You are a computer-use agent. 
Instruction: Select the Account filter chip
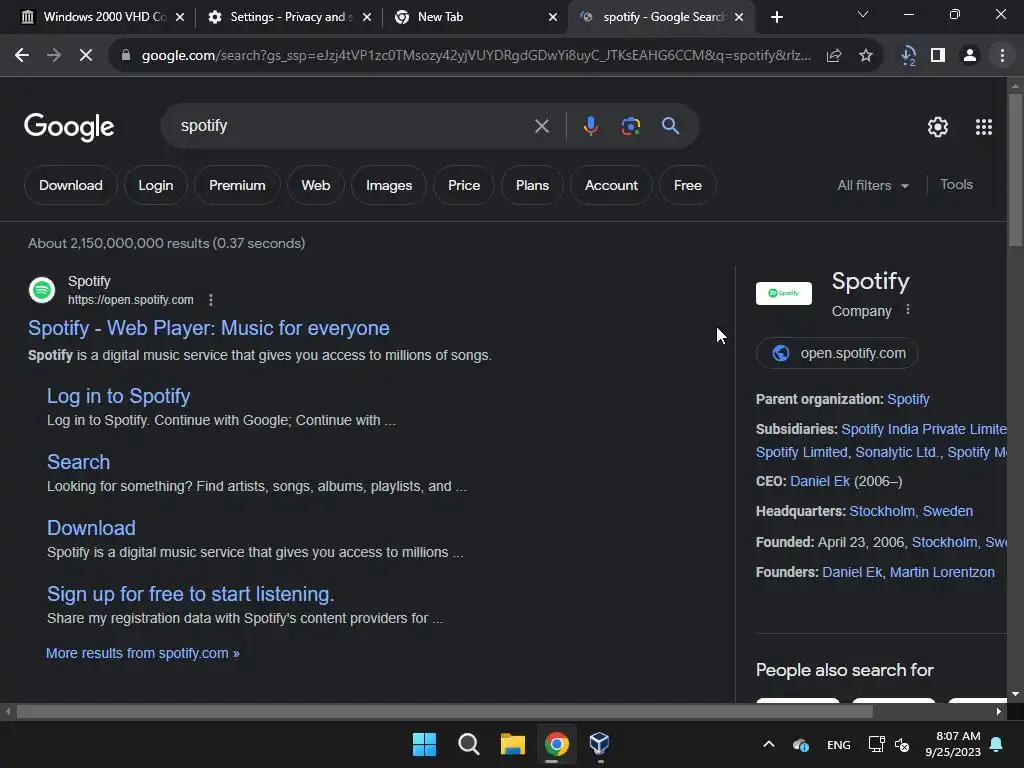pyautogui.click(x=611, y=185)
